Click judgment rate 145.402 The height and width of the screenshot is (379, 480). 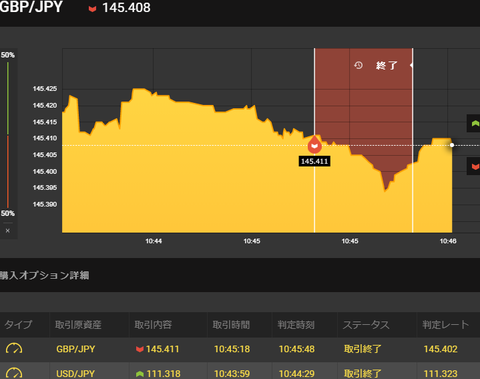click(x=440, y=349)
